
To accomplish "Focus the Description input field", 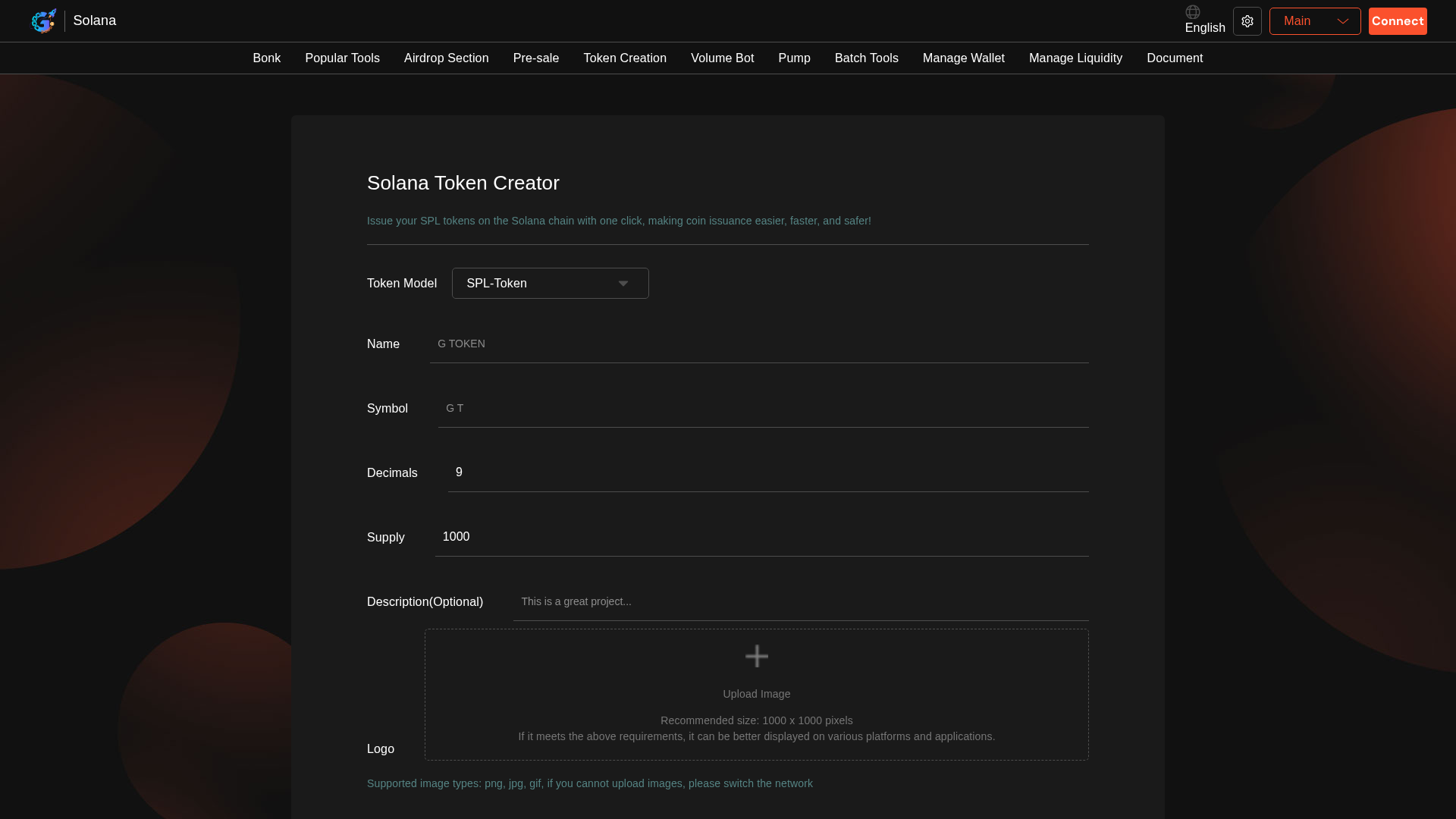I will (801, 602).
